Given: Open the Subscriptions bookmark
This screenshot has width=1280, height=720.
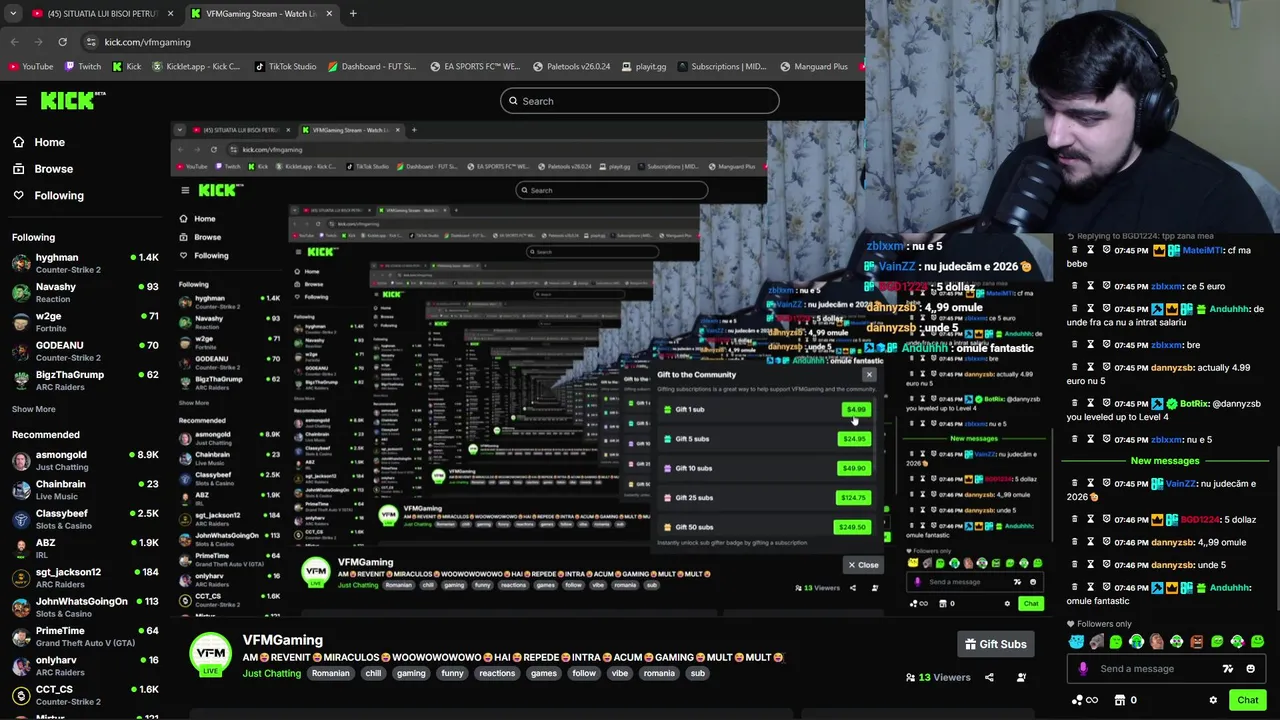Looking at the screenshot, I should pyautogui.click(x=722, y=67).
